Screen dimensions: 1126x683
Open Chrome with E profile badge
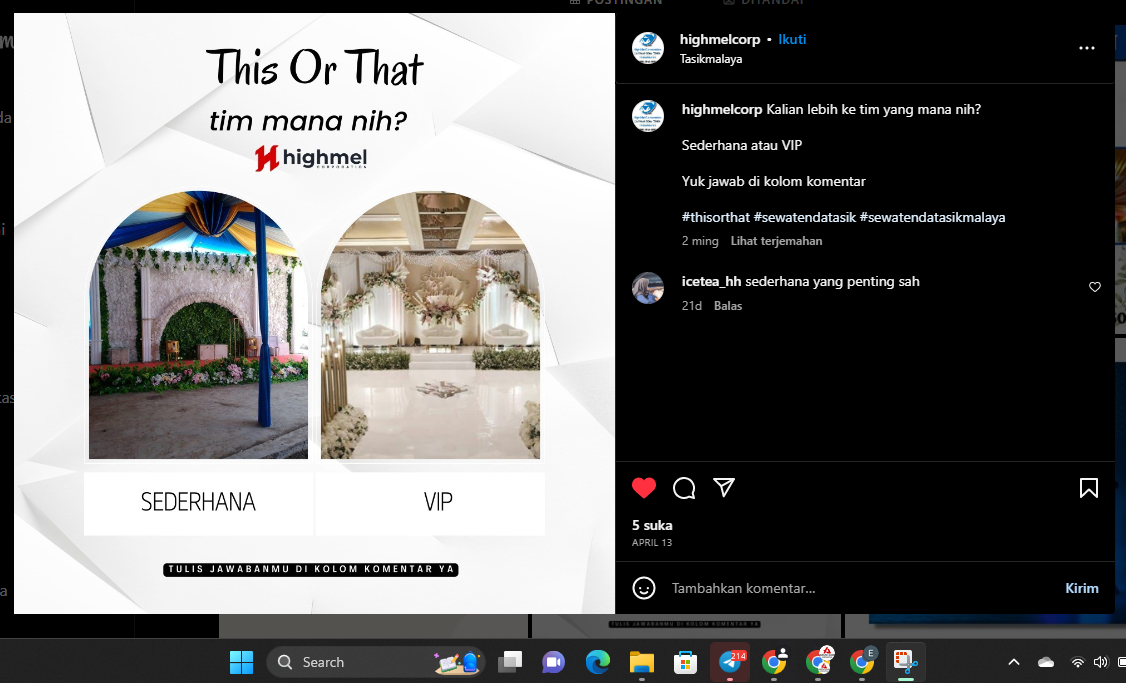click(x=862, y=661)
